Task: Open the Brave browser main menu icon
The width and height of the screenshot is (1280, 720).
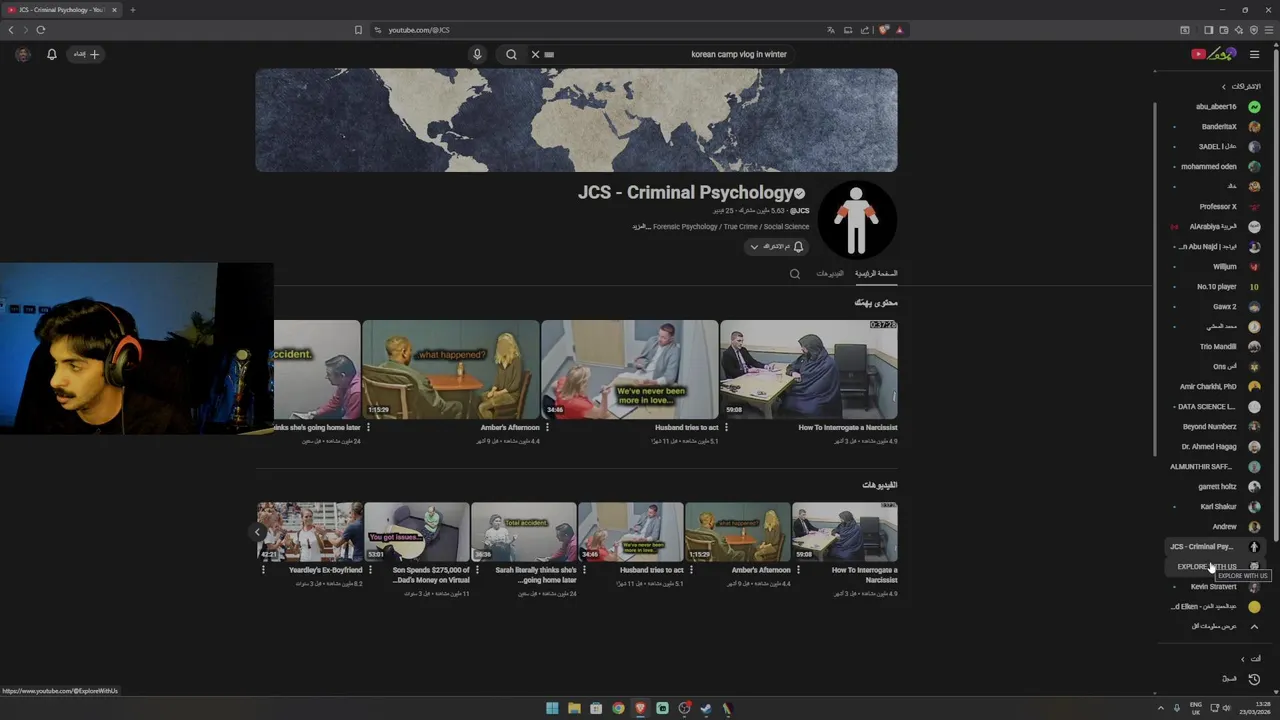Action: pos(1269,30)
